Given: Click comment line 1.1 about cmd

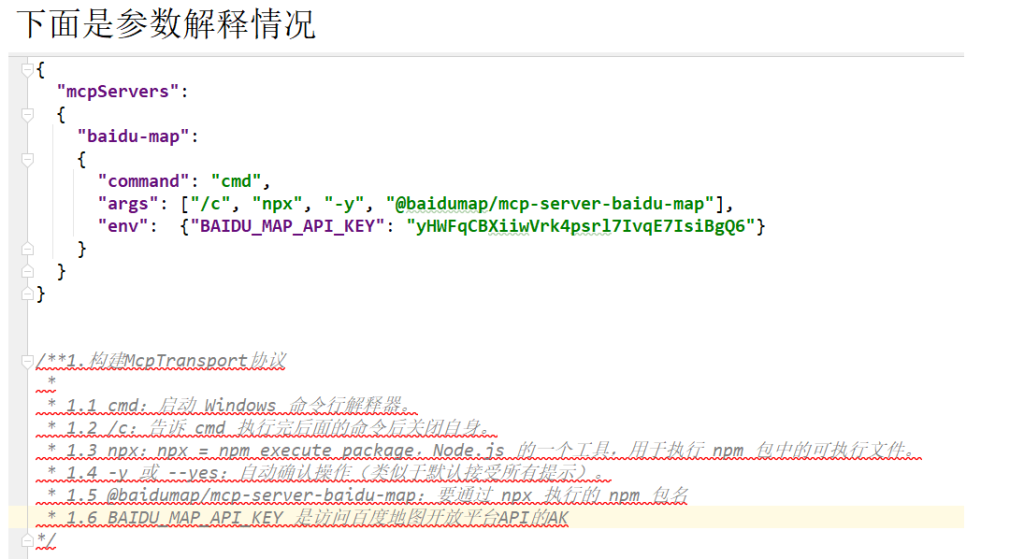Looking at the screenshot, I should (230, 405).
